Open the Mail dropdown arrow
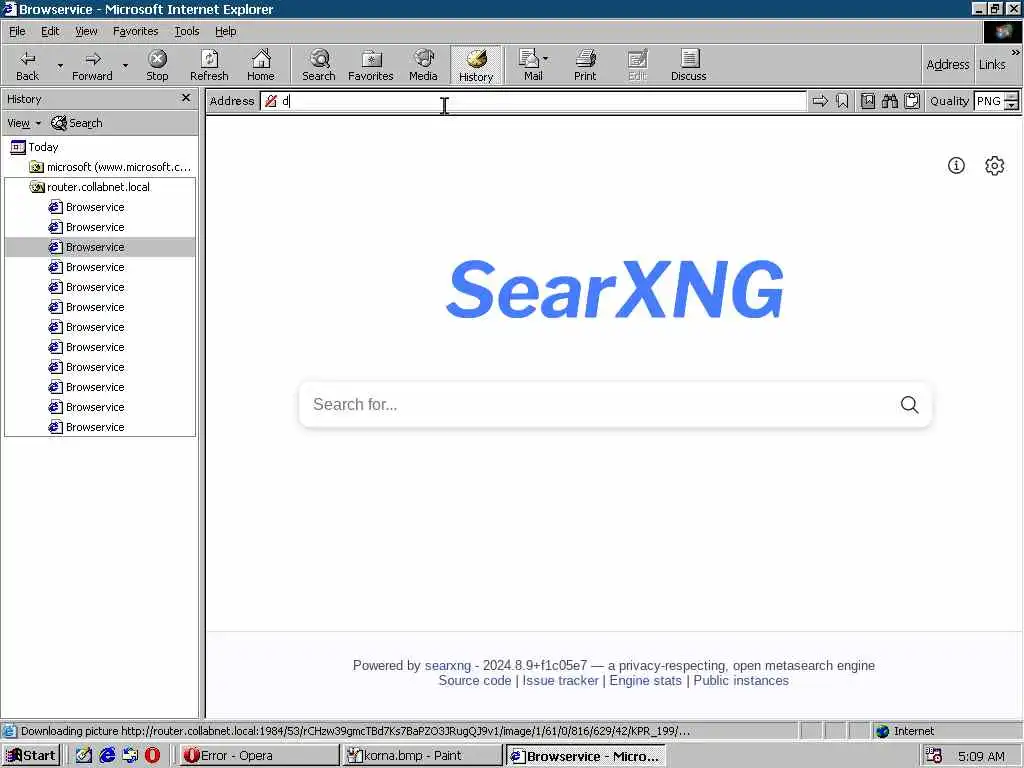 (x=545, y=59)
